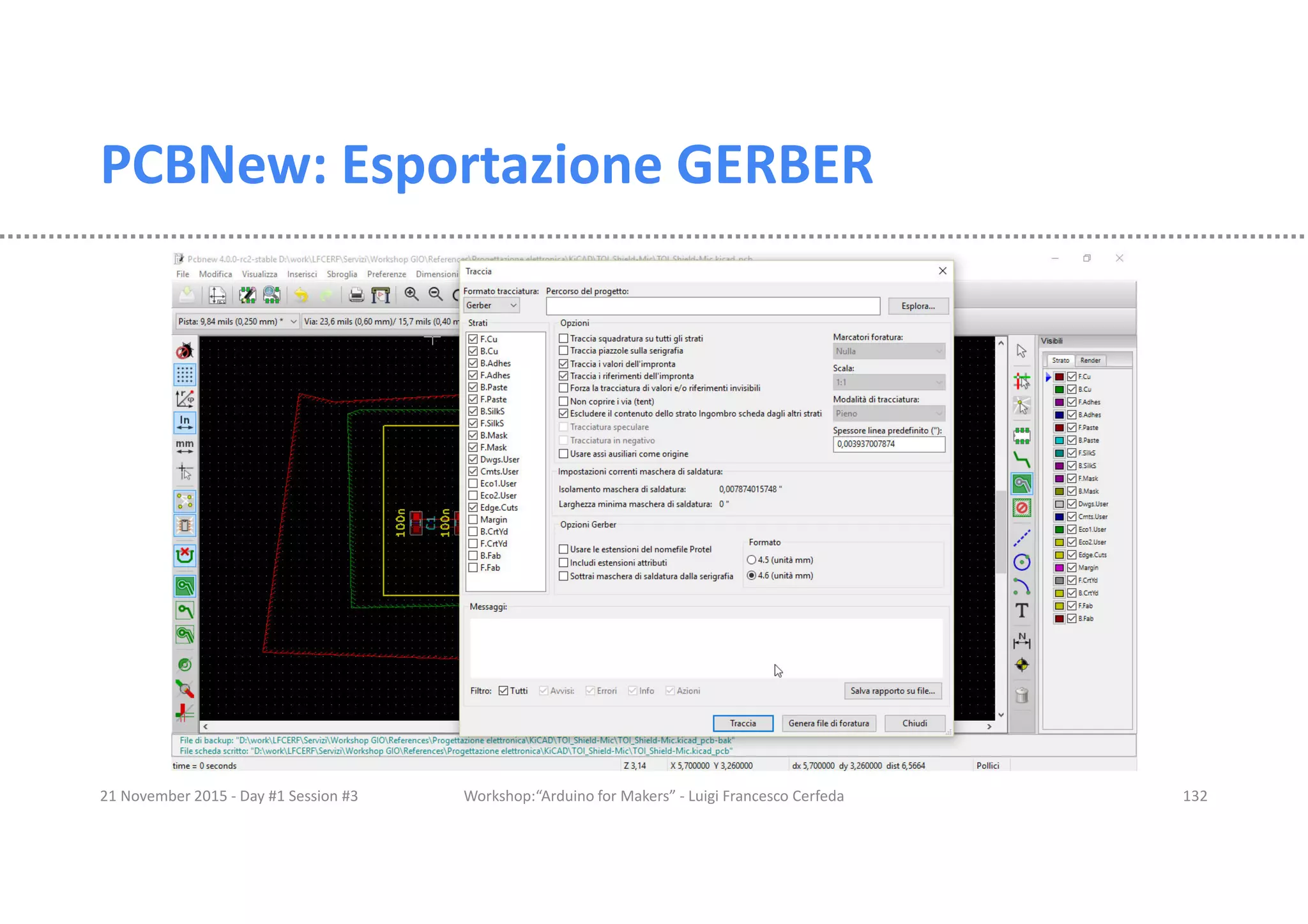1308x924 pixels.
Task: Select the delete items trash tool
Action: click(1022, 695)
